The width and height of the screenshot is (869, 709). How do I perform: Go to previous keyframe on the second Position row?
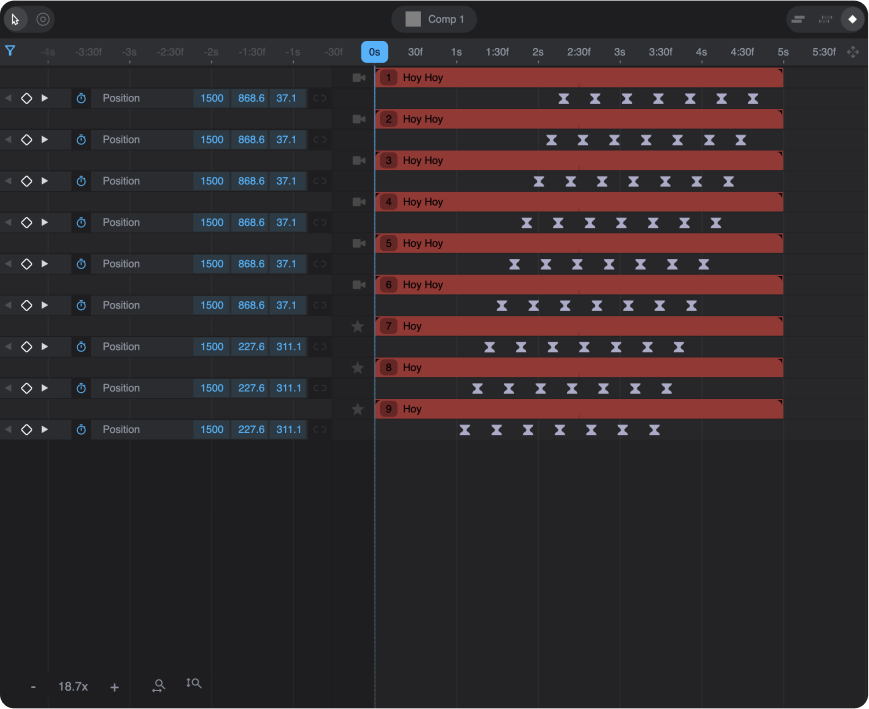[9, 140]
